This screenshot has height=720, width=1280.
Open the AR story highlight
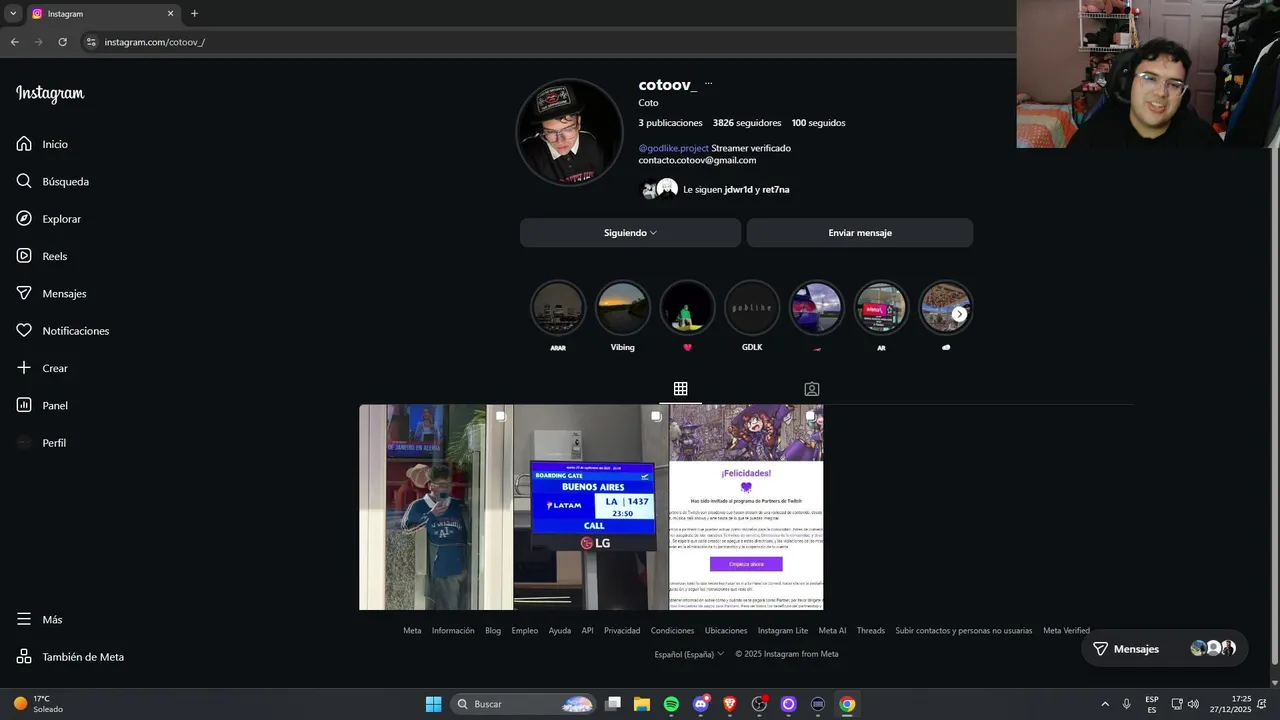click(x=881, y=307)
